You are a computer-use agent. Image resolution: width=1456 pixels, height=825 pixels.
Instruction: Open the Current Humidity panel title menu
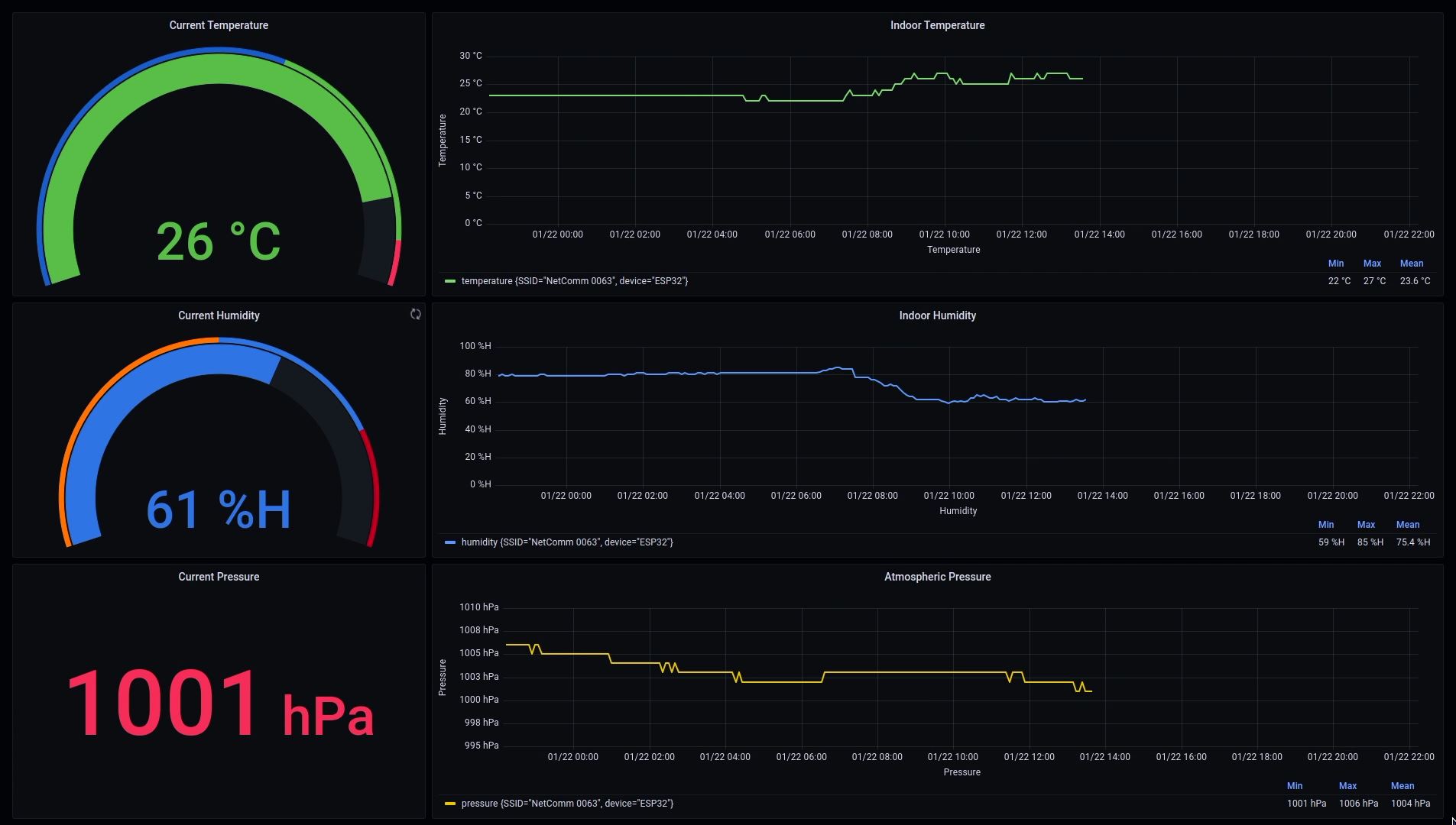pos(219,315)
